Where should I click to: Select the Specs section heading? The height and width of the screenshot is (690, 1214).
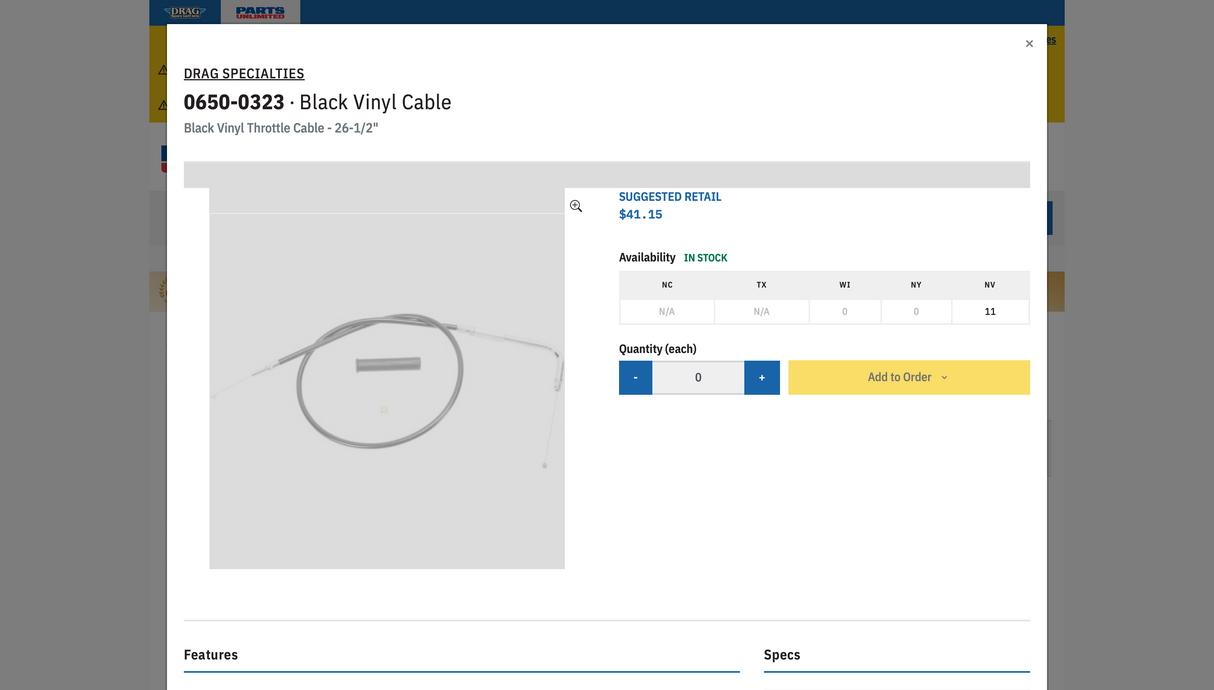pyautogui.click(x=782, y=655)
